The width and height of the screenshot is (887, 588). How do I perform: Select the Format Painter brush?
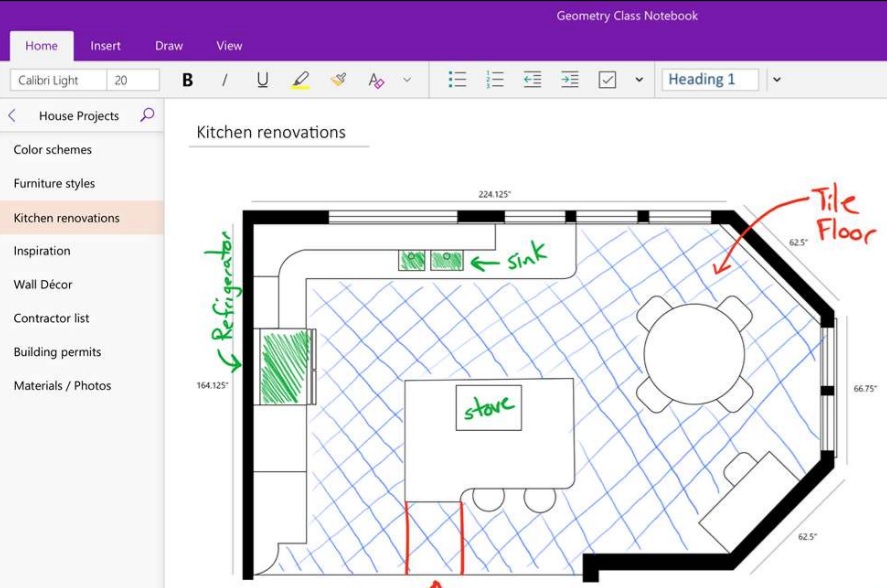click(338, 79)
